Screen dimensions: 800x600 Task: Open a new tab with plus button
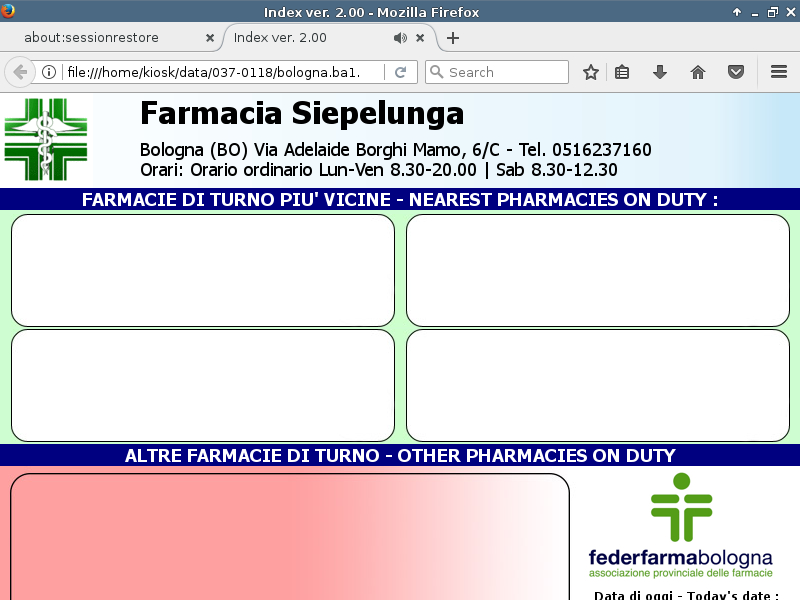point(453,38)
